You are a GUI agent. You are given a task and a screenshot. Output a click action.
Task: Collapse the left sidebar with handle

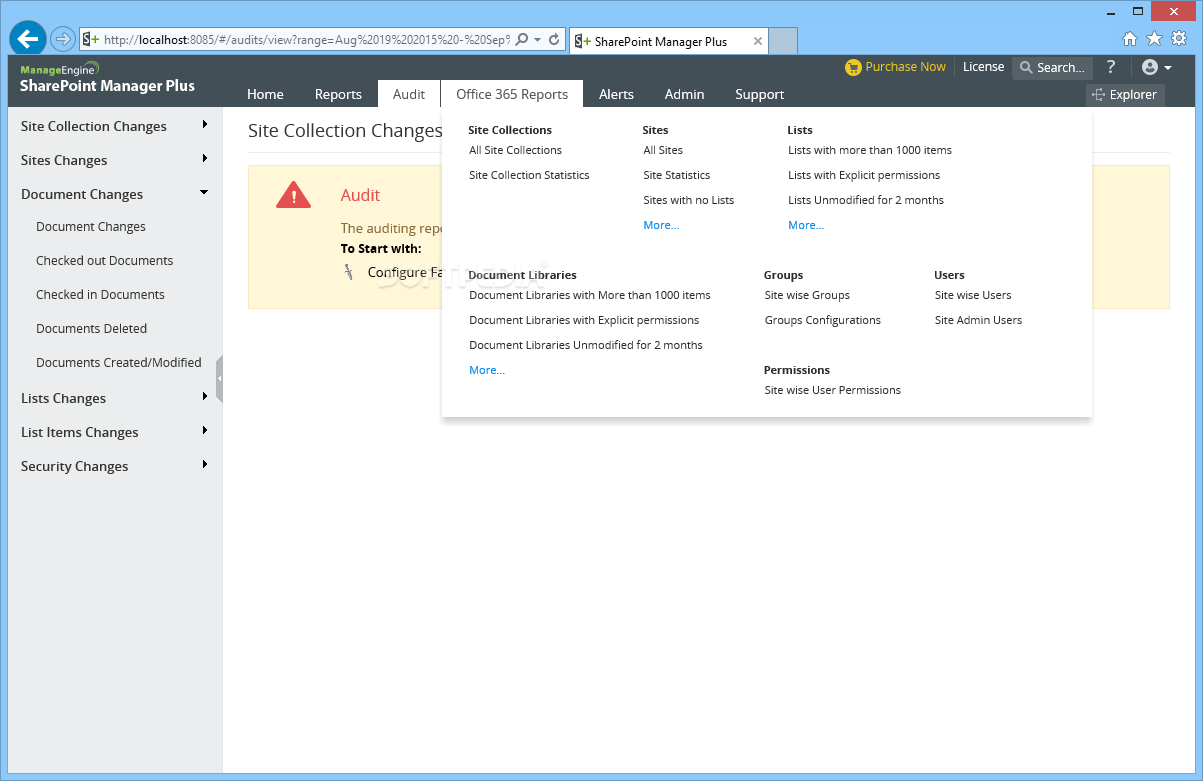click(219, 379)
